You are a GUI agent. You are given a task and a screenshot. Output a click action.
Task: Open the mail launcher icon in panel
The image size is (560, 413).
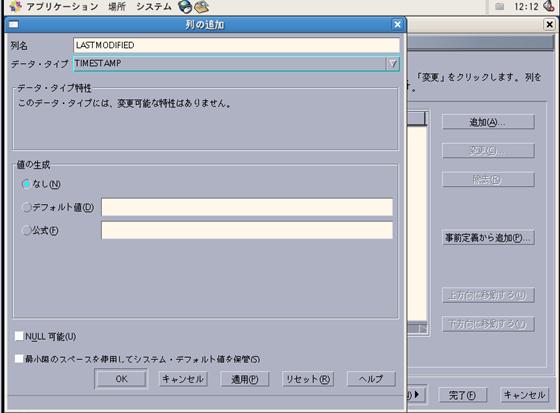[201, 6]
